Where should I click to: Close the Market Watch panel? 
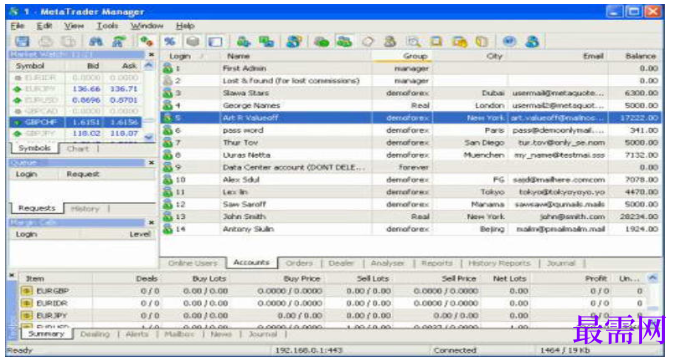pyautogui.click(x=151, y=54)
